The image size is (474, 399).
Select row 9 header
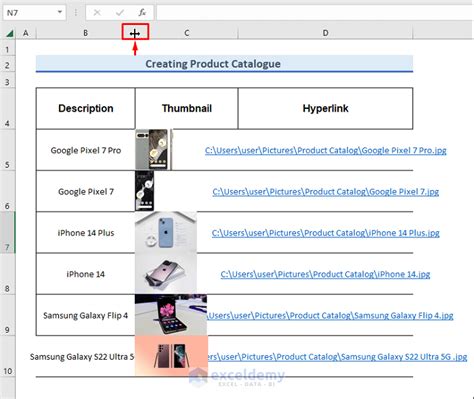[x=7, y=315]
